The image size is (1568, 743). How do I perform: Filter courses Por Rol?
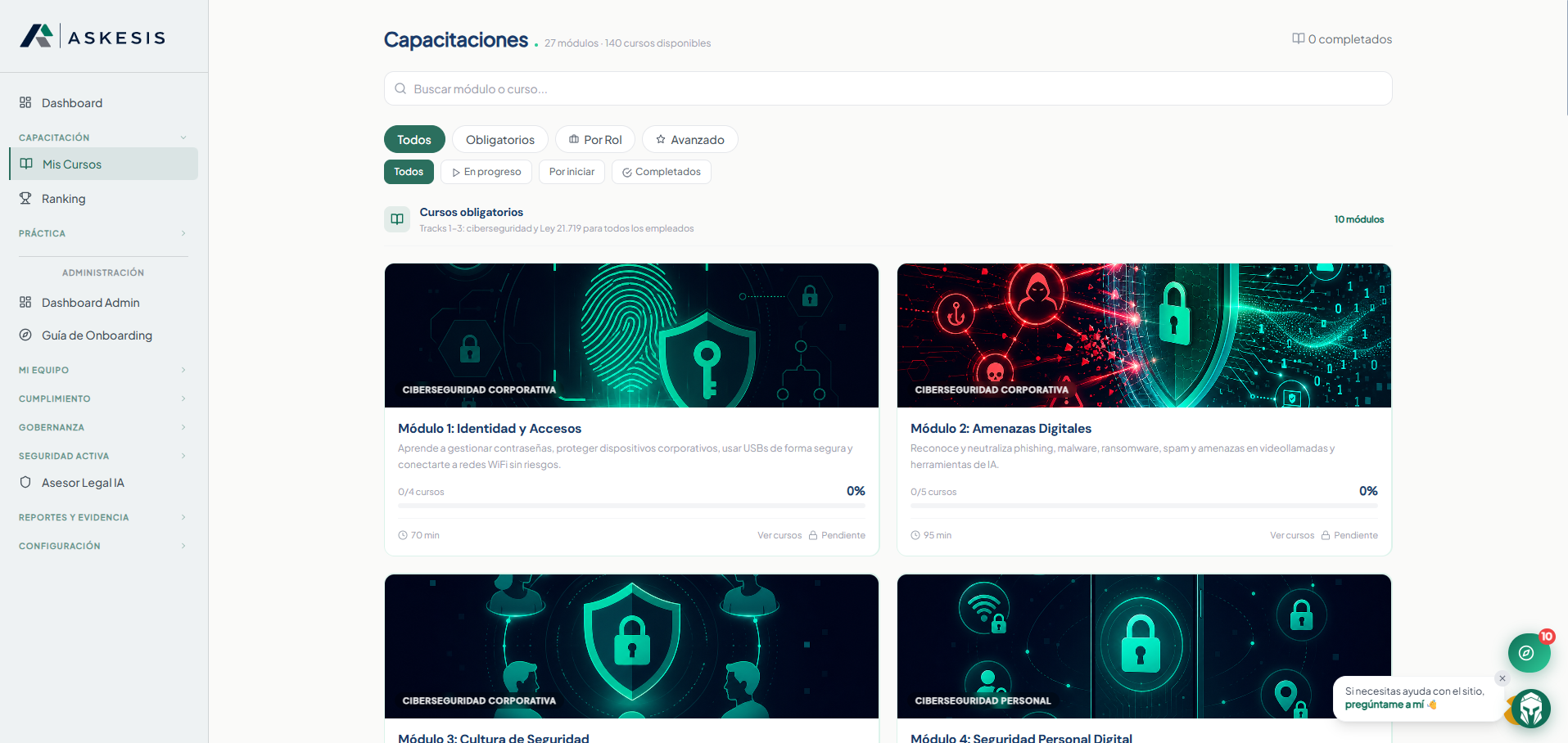[x=595, y=139]
